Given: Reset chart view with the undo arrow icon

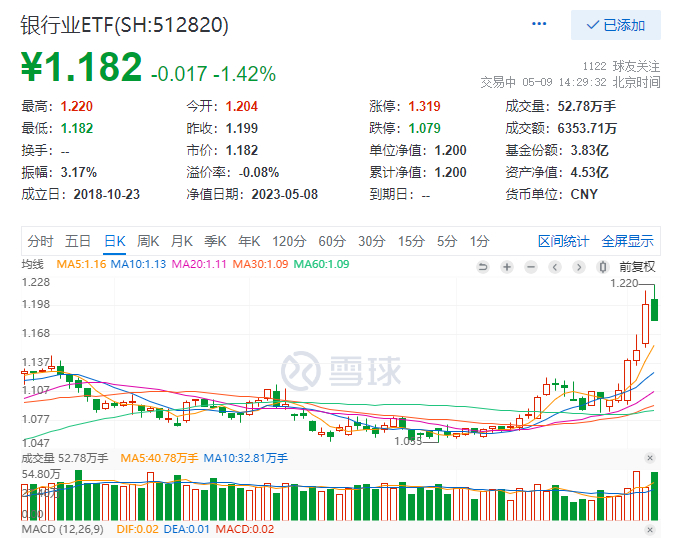Looking at the screenshot, I should click(483, 267).
